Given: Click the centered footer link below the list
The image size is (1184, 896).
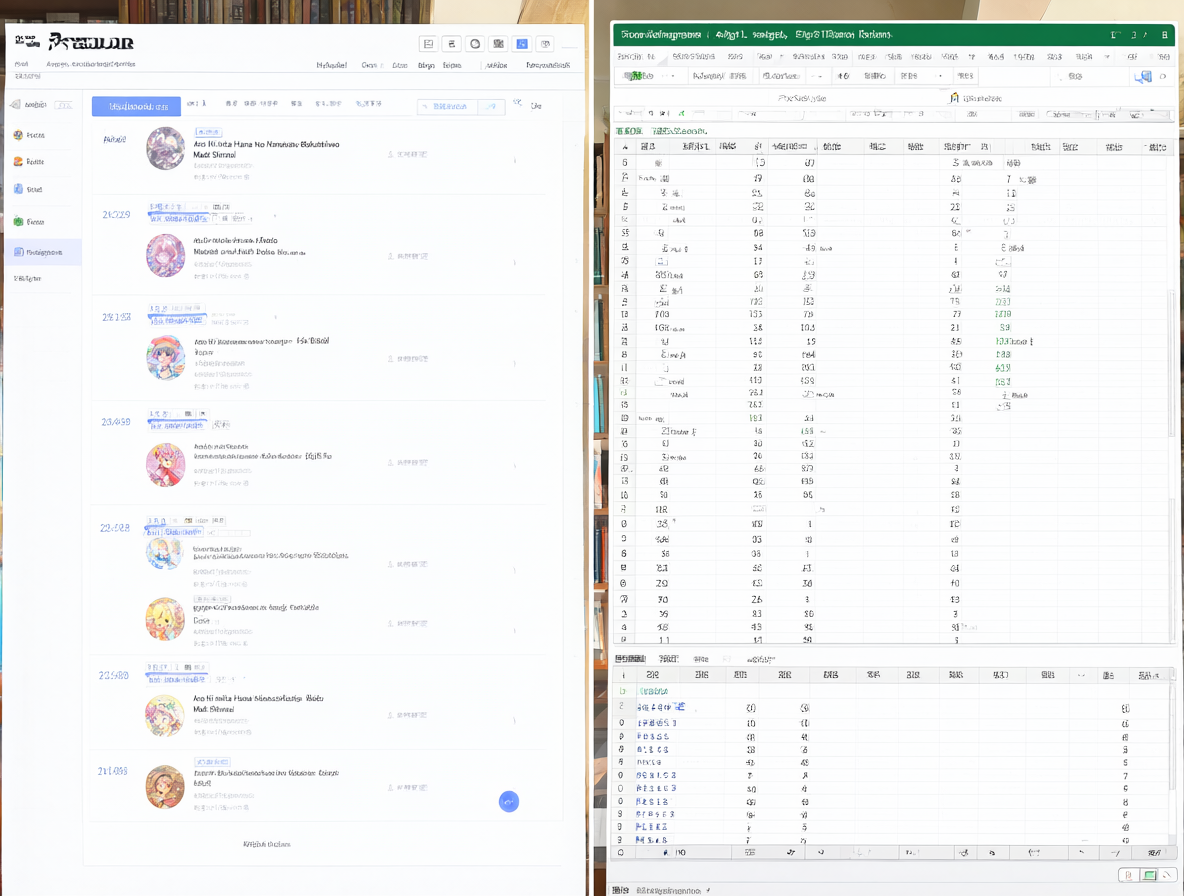Looking at the screenshot, I should pyautogui.click(x=267, y=844).
